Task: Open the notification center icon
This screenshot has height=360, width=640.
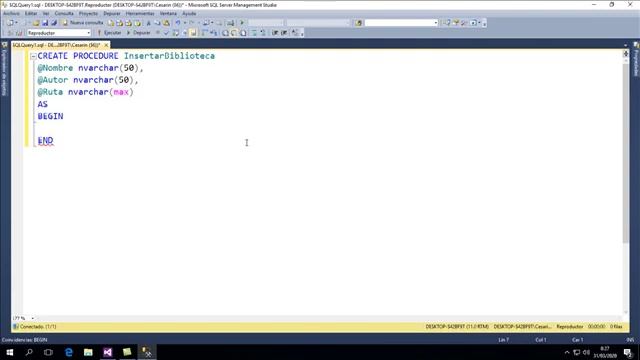Action: pyautogui.click(x=628, y=352)
